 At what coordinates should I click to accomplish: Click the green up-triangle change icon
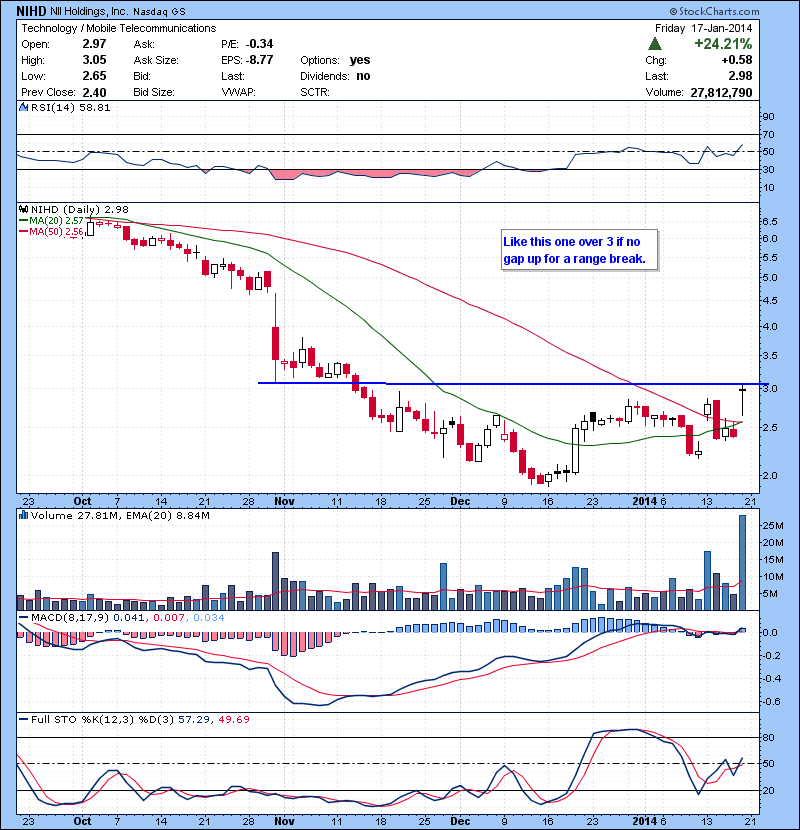point(655,44)
